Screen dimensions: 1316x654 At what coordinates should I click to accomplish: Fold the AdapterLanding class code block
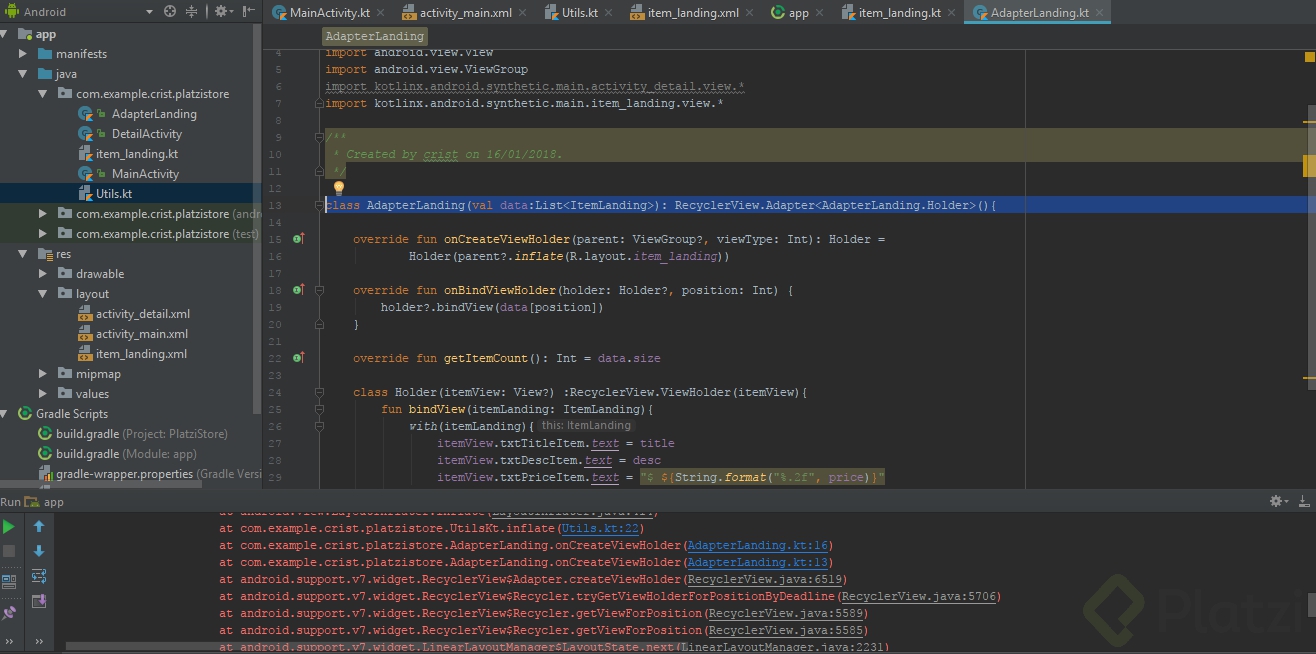[x=321, y=205]
